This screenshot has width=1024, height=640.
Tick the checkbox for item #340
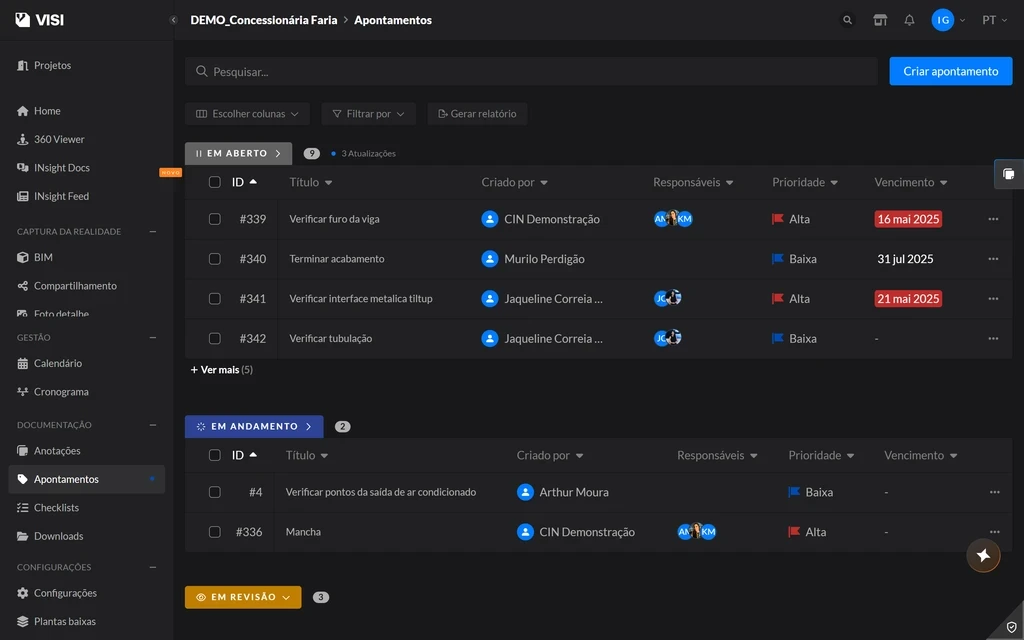click(214, 259)
